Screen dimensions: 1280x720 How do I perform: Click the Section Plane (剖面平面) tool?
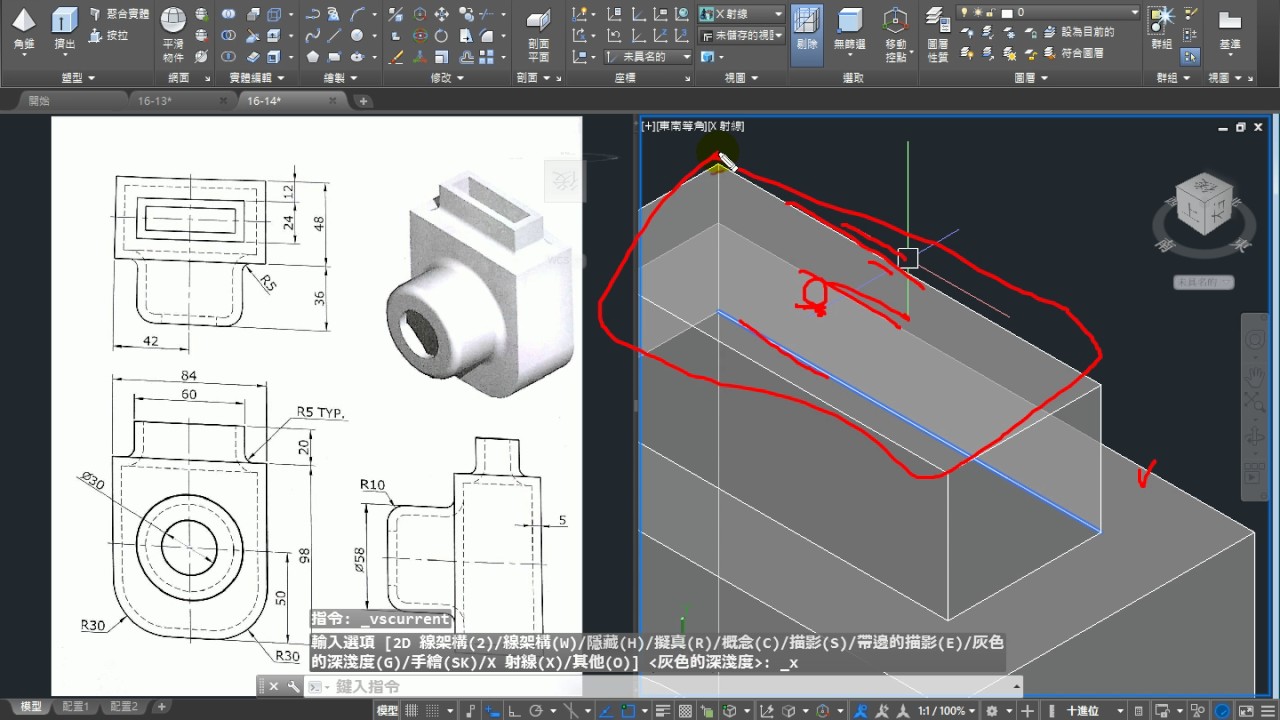538,34
